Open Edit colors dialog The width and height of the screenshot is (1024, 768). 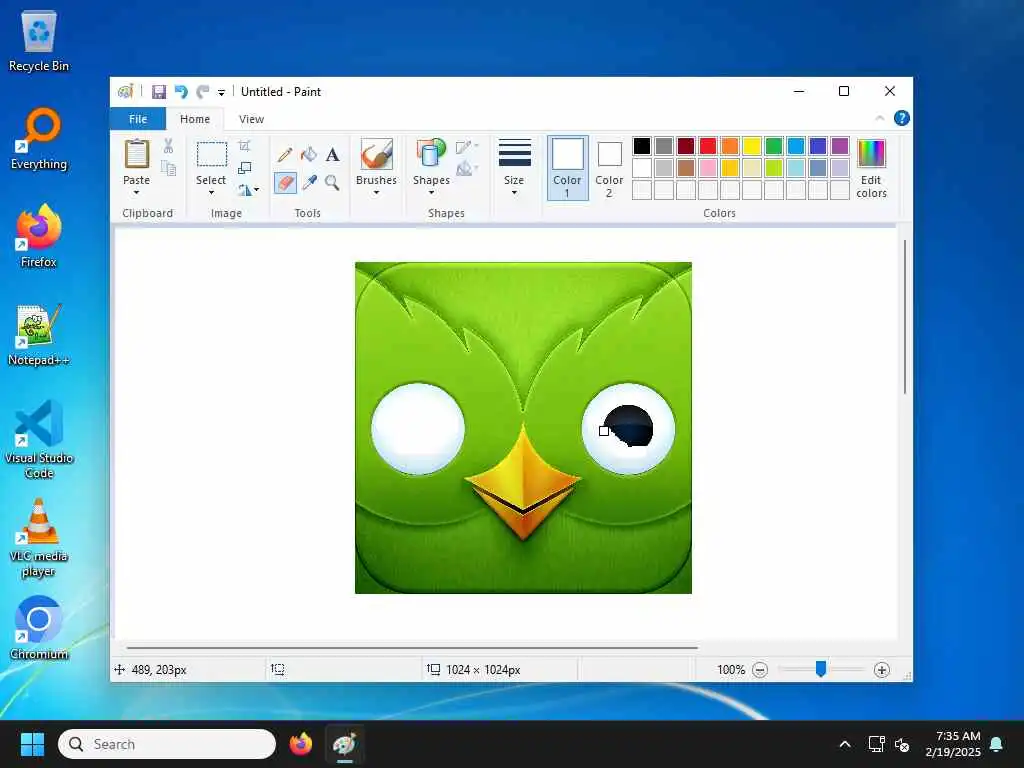pyautogui.click(x=871, y=168)
